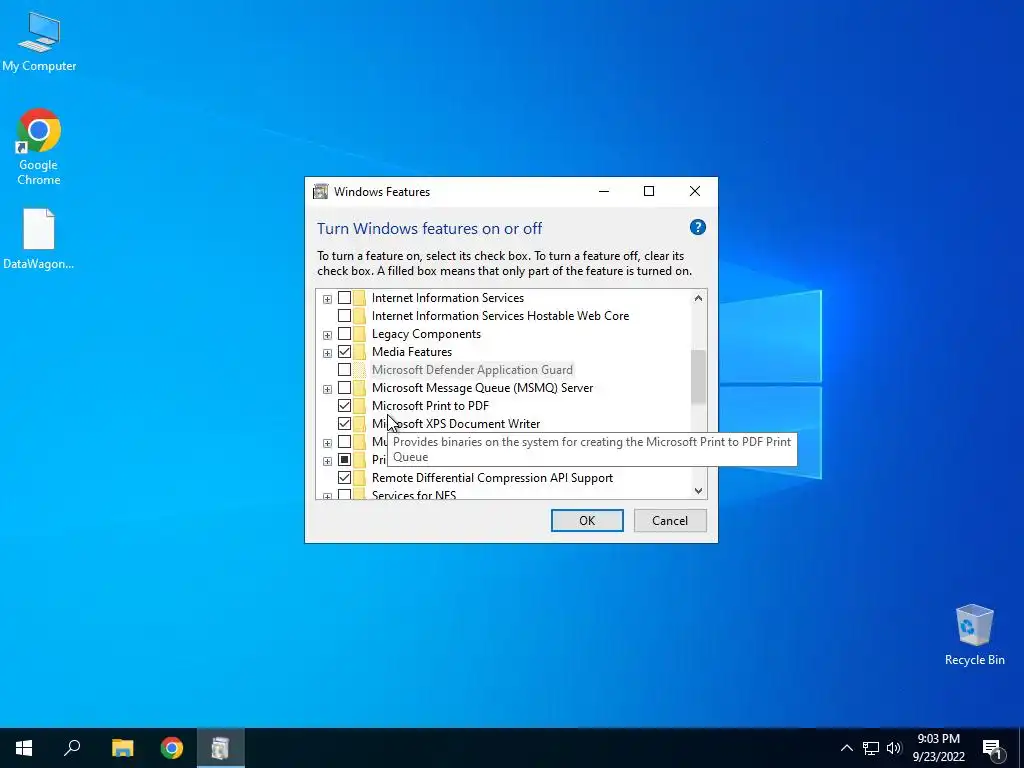Image resolution: width=1024 pixels, height=768 pixels.
Task: Click the Remote Differential Compression folder icon
Action: pos(360,477)
